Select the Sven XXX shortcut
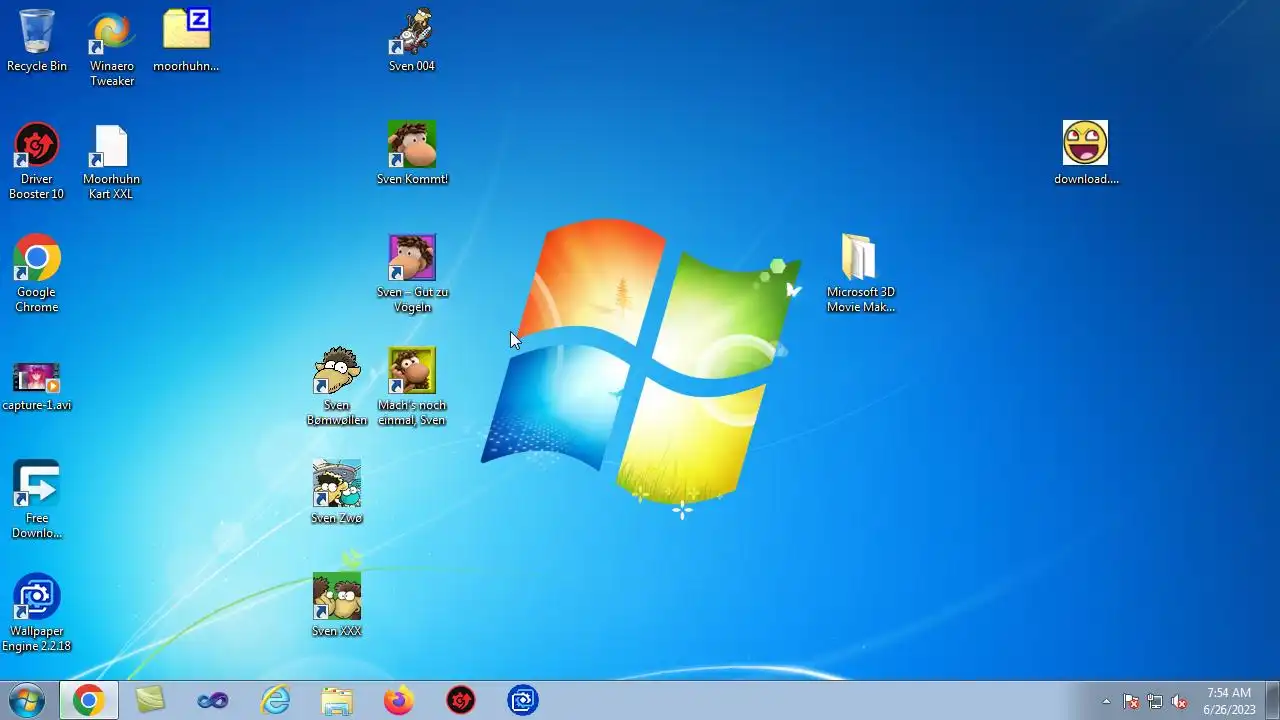Viewport: 1280px width, 720px height. pos(337,606)
